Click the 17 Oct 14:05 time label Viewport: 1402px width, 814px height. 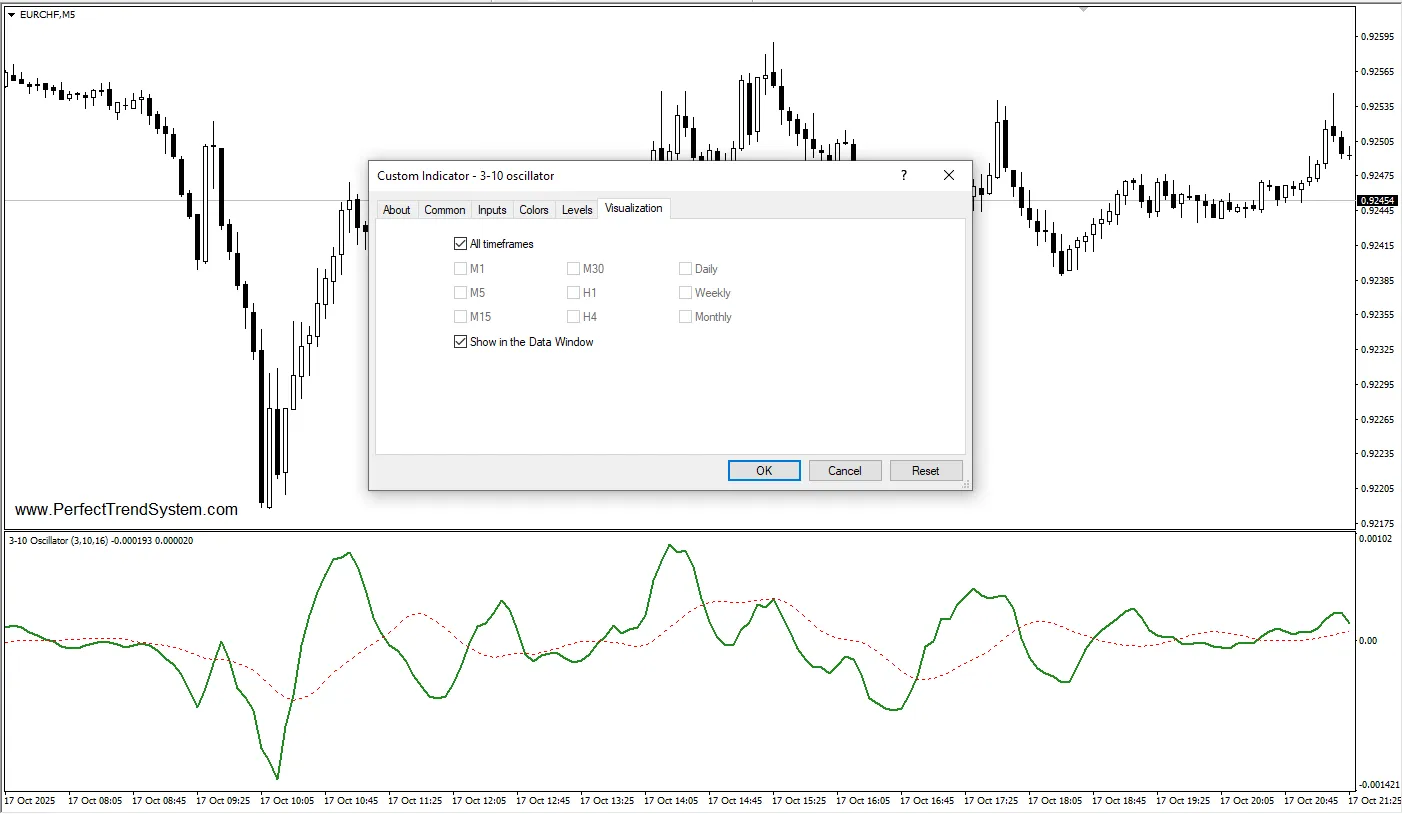click(672, 801)
